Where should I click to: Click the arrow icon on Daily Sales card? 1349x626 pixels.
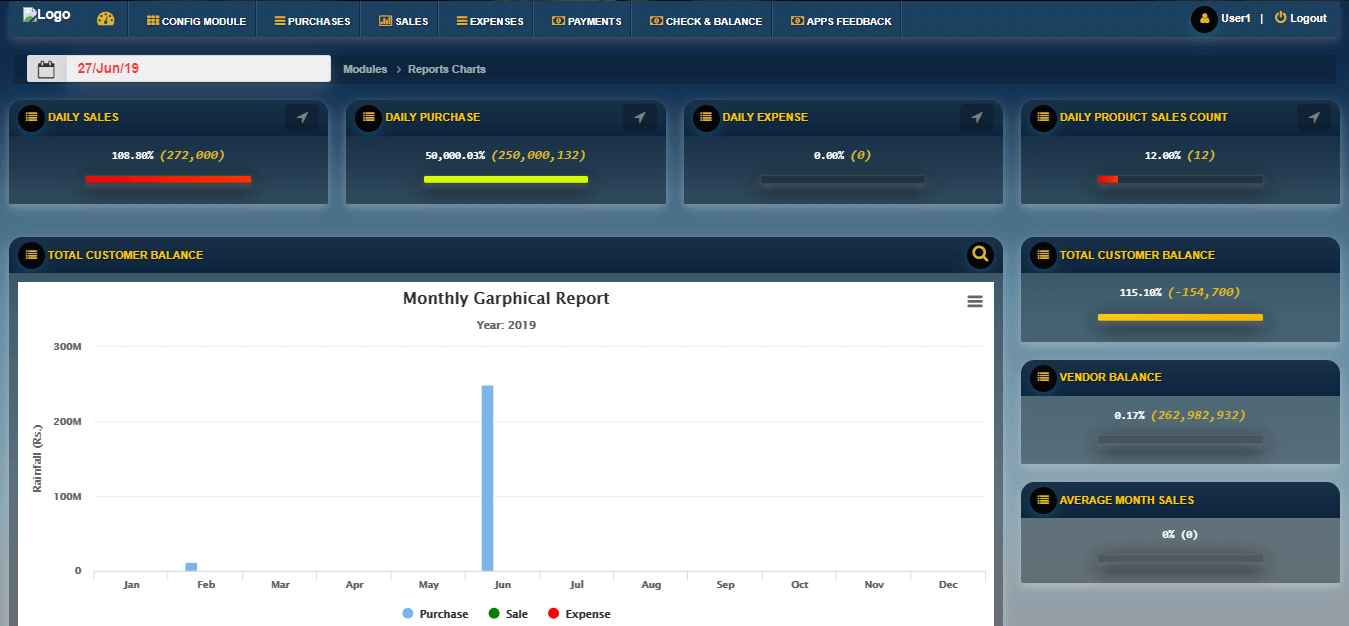point(302,118)
